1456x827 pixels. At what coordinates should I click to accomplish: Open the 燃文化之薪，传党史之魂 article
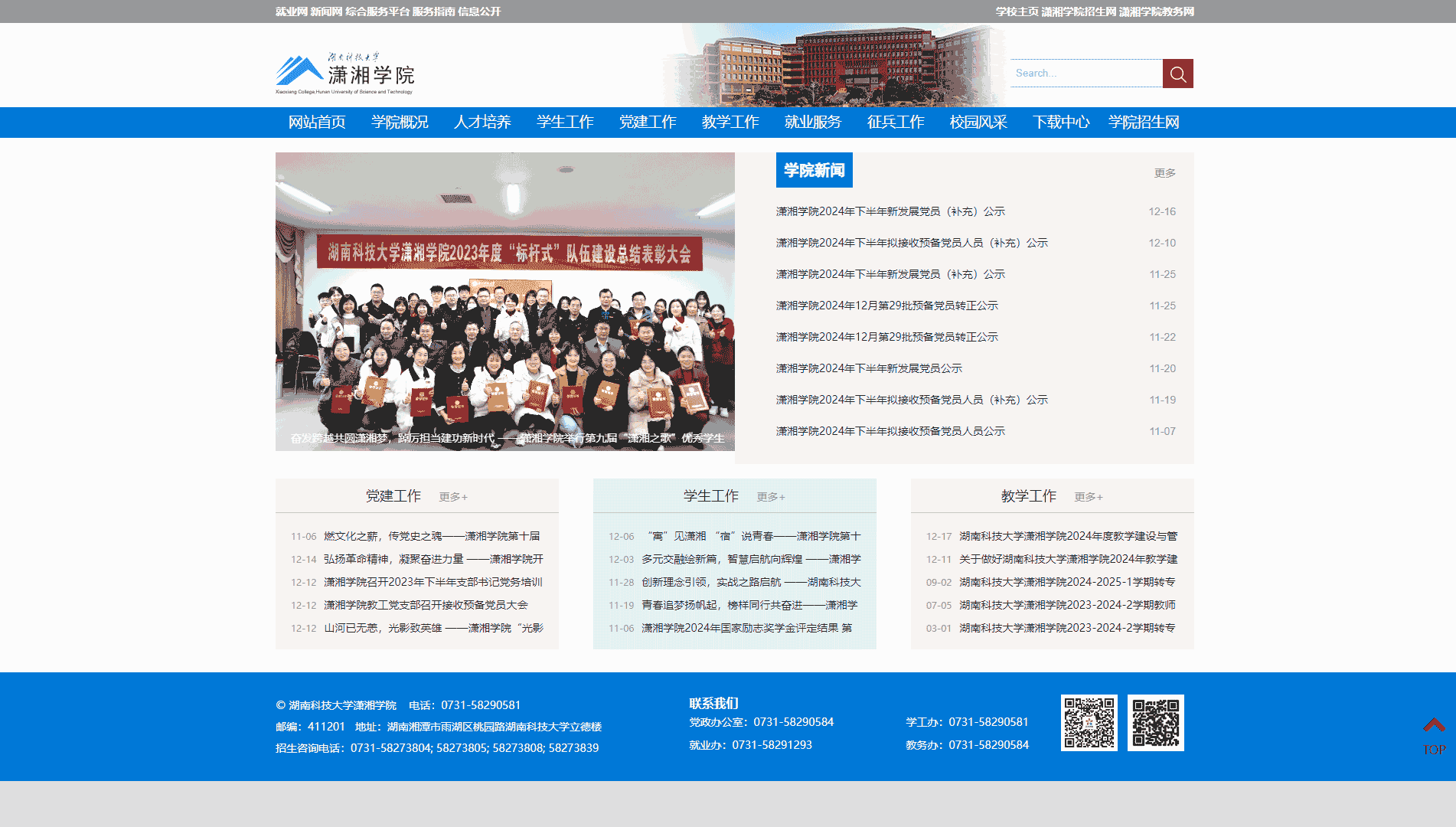point(432,536)
